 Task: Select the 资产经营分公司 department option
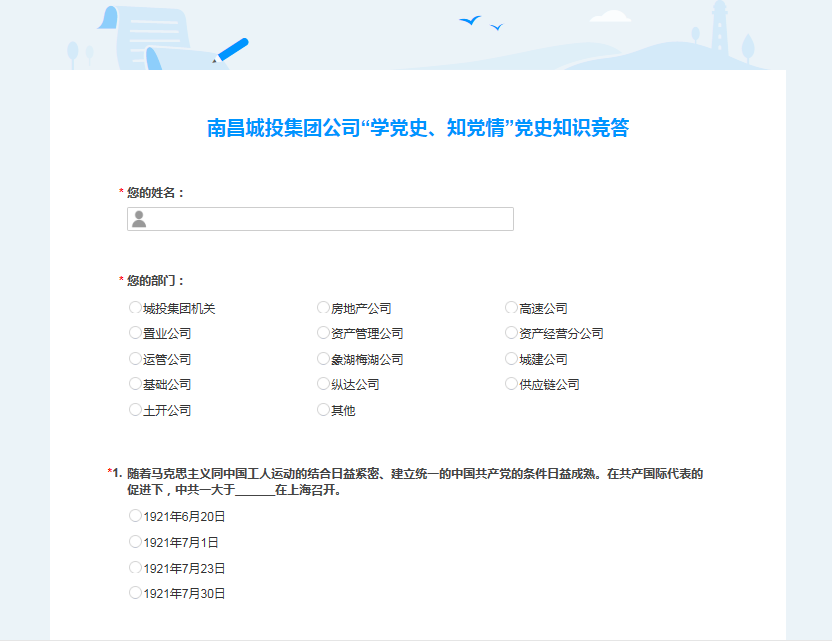pyautogui.click(x=510, y=333)
